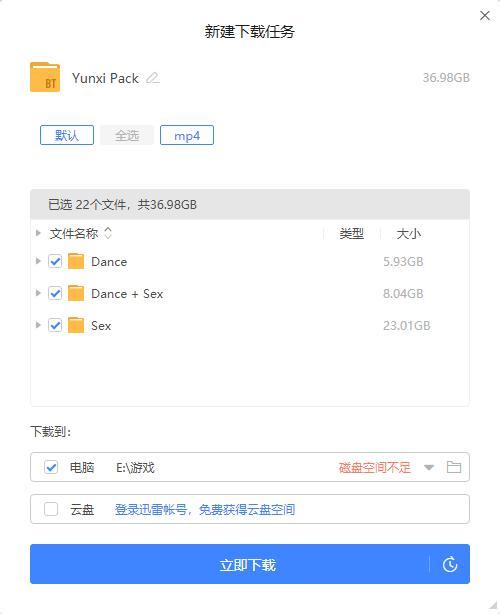Viewport: 500px width, 614px height.
Task: Click the scheduled download clock icon
Action: click(x=450, y=564)
